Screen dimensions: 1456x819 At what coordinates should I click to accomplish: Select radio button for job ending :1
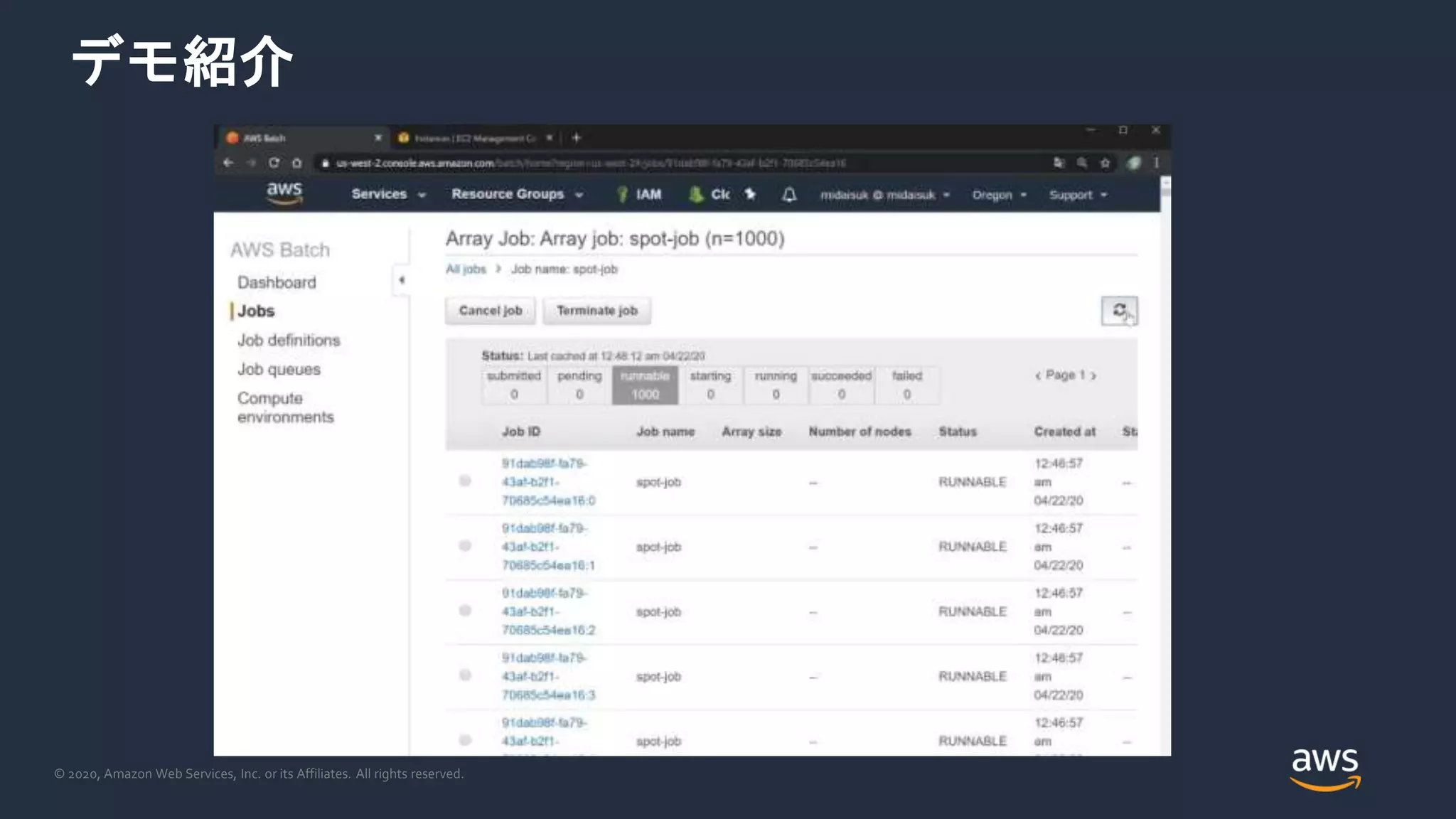[465, 546]
